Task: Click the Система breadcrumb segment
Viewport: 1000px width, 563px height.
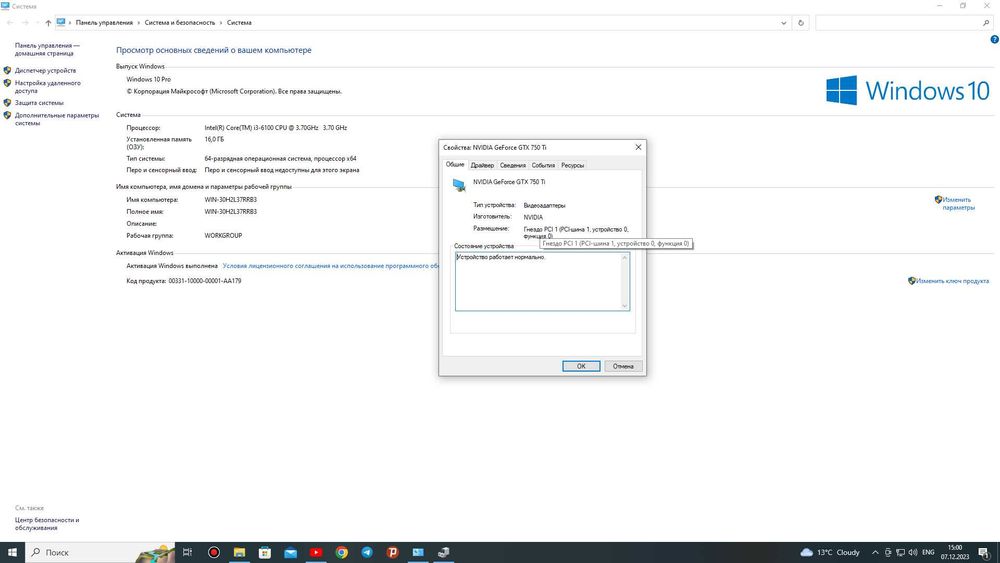Action: tap(239, 23)
